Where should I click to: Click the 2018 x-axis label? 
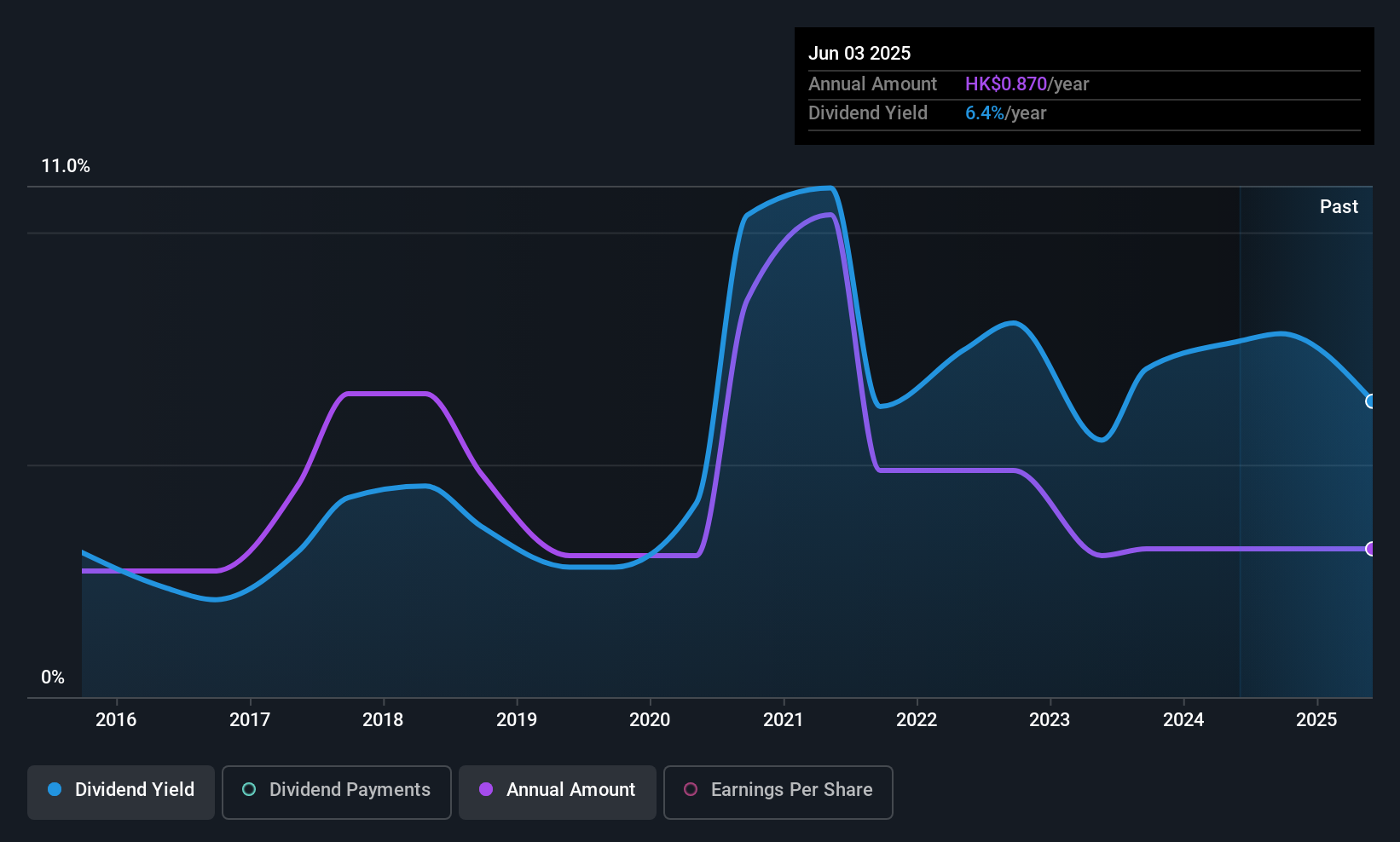pos(383,720)
